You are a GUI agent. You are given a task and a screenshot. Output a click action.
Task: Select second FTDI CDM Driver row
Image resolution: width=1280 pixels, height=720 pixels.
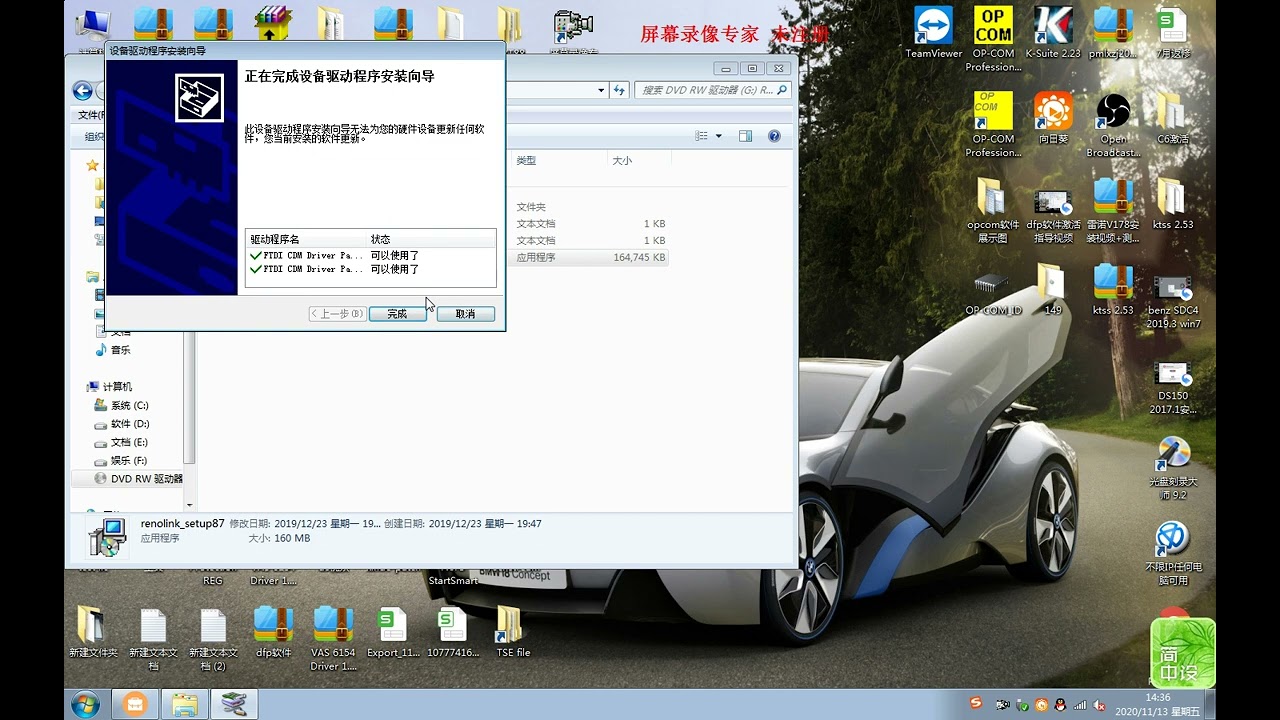click(x=370, y=269)
